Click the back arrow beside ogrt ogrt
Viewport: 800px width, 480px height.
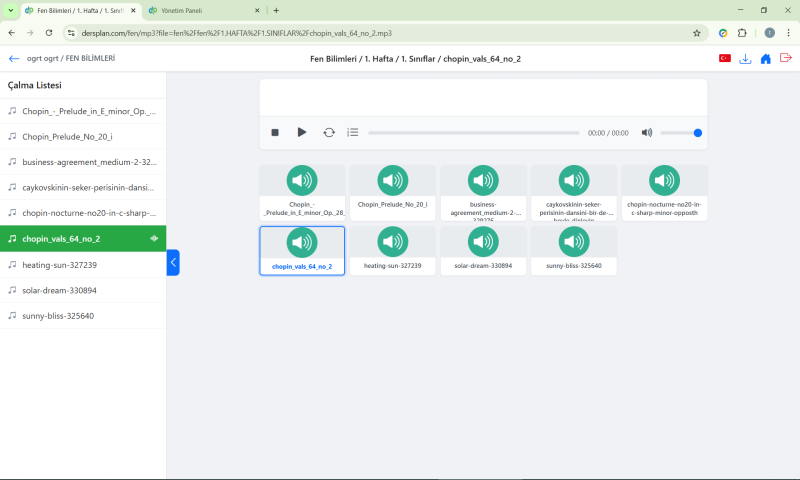point(14,59)
